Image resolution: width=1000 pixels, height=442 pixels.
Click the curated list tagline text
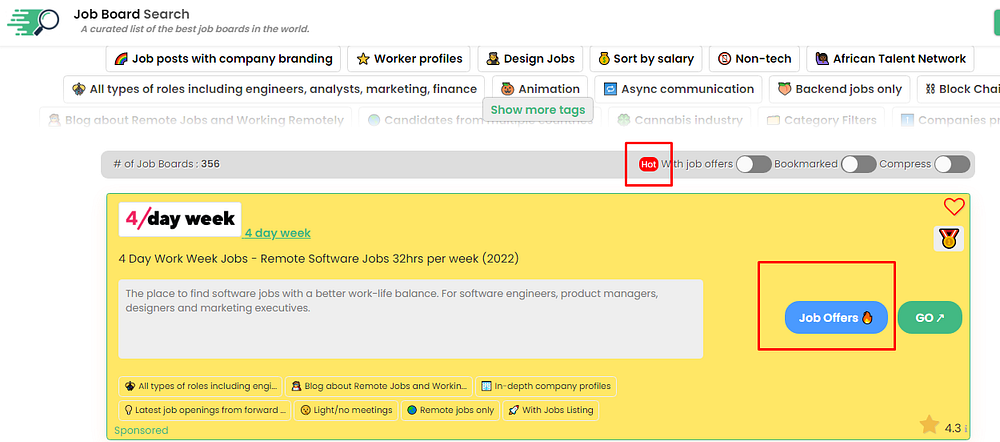tap(195, 29)
